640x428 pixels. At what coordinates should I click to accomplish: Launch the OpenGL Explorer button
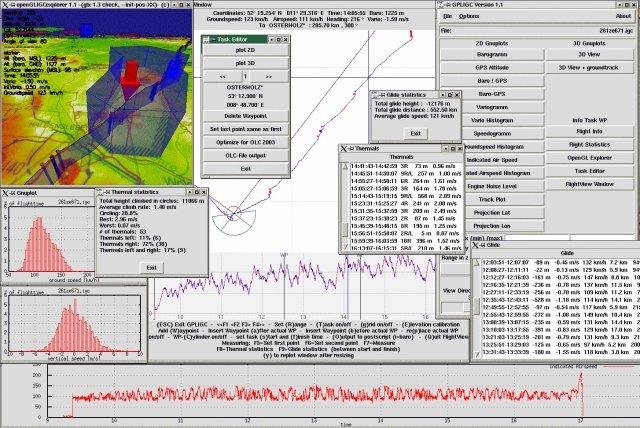(589, 158)
